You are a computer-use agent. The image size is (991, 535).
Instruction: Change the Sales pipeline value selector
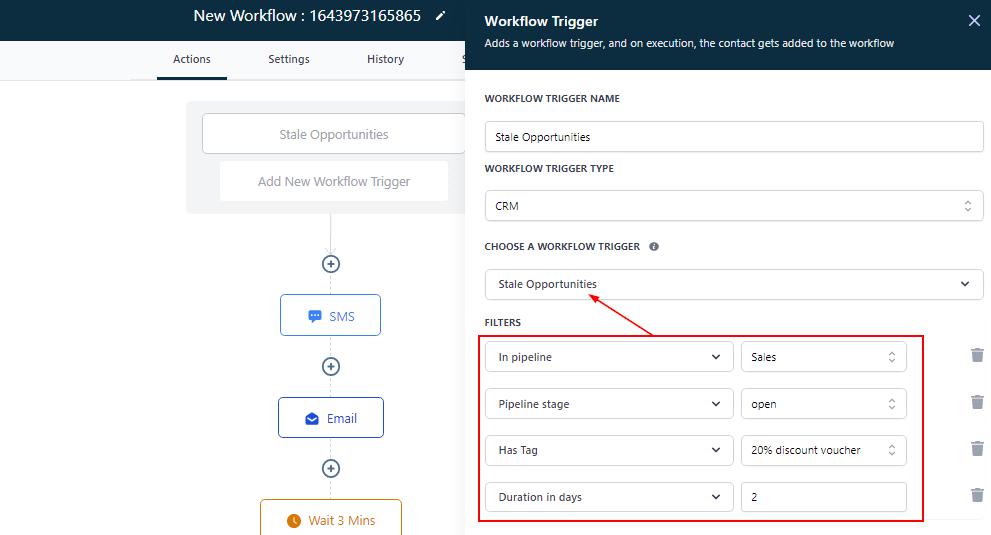point(823,357)
